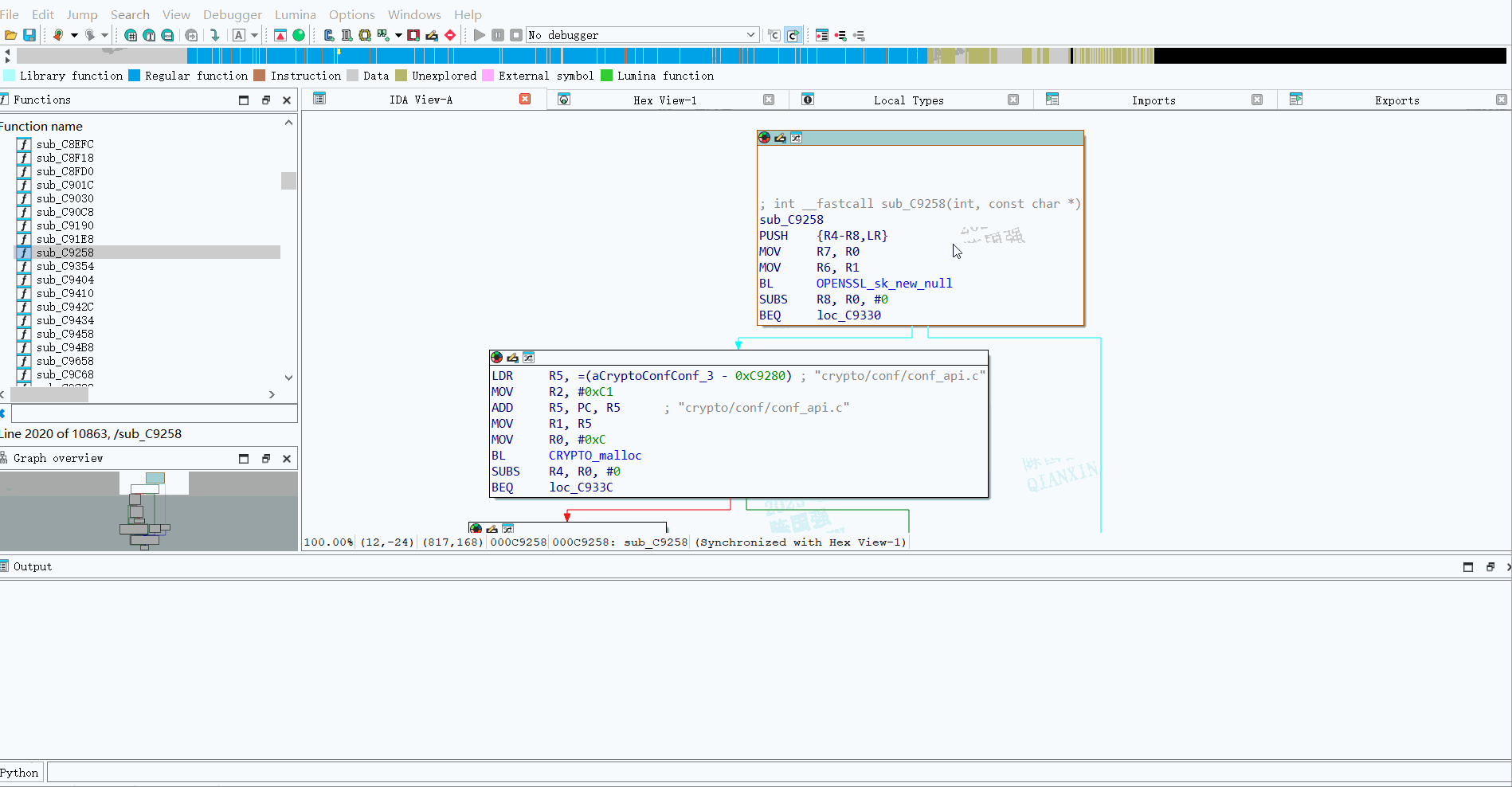
Task: Click the OPENSSL_sk_new_null call link
Action: 883,284
